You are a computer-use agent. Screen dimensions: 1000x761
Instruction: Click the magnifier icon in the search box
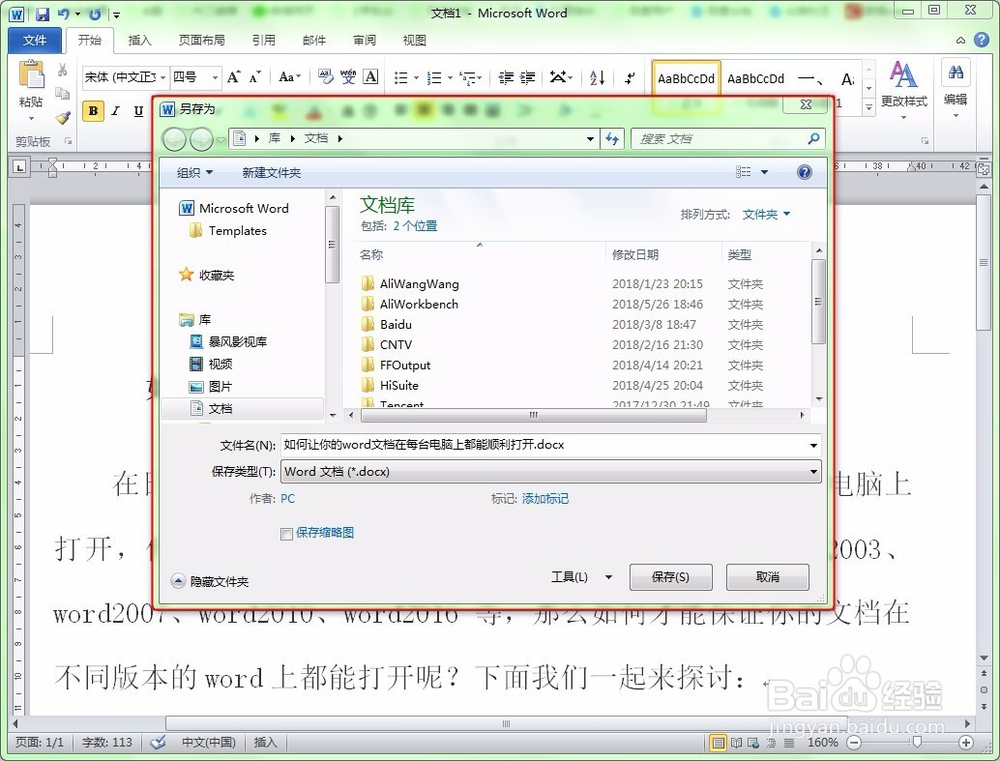tap(813, 138)
